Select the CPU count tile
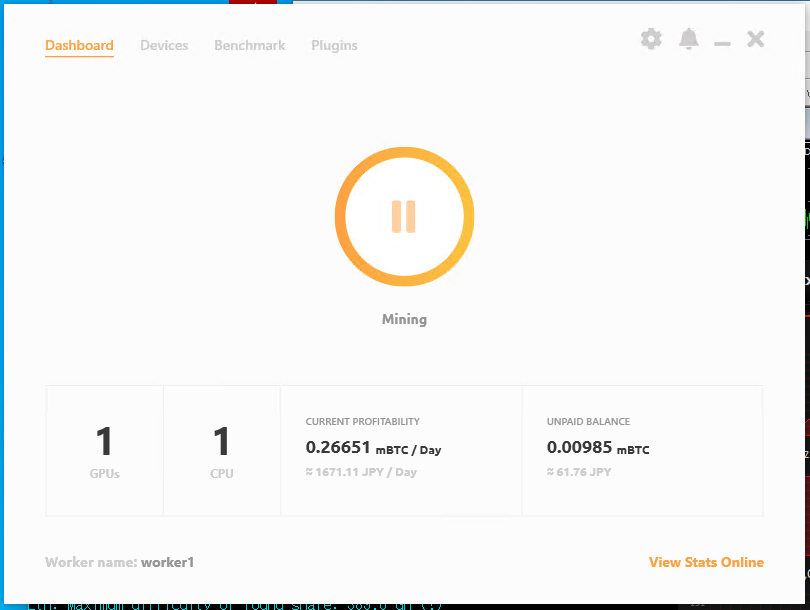This screenshot has height=610, width=810. (222, 451)
